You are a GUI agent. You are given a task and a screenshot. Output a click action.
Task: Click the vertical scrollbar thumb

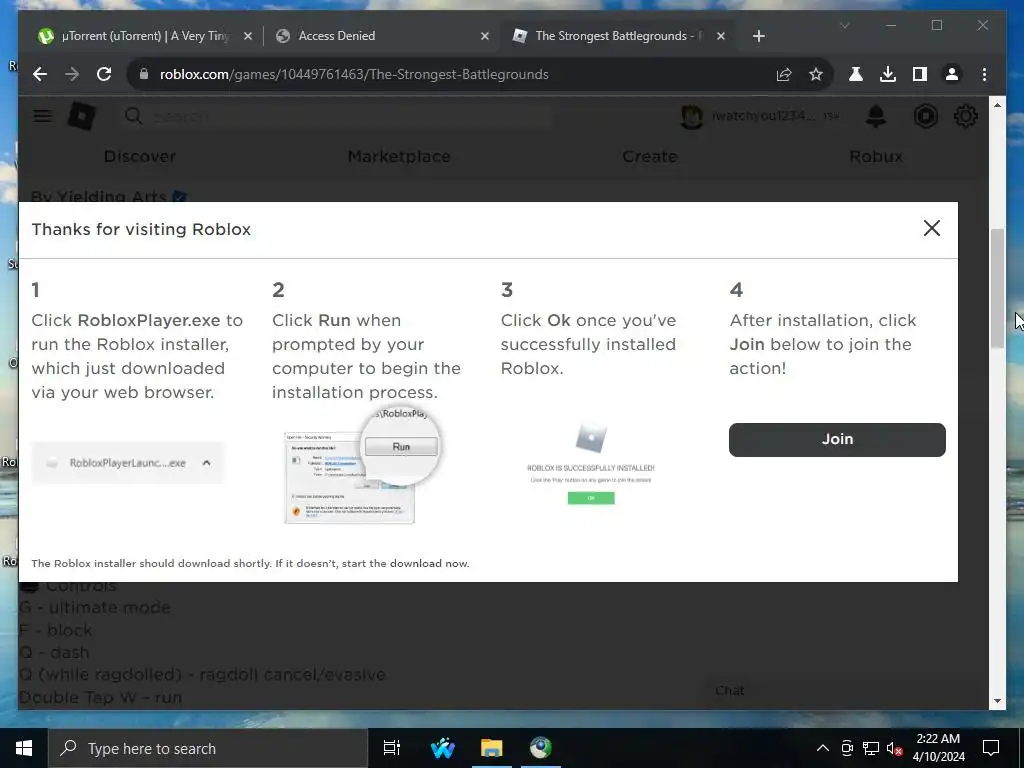click(997, 288)
